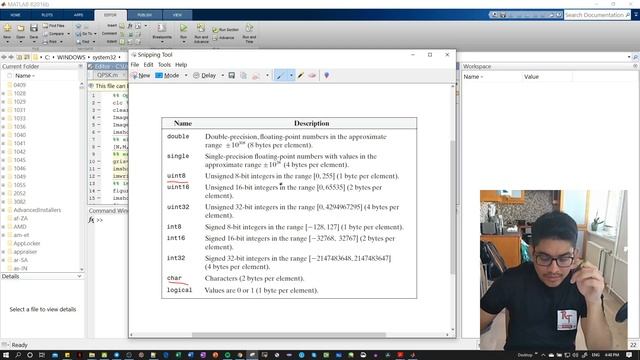Switch to the PLOTS ribbon tab
The height and width of the screenshot is (360, 640).
click(x=47, y=15)
